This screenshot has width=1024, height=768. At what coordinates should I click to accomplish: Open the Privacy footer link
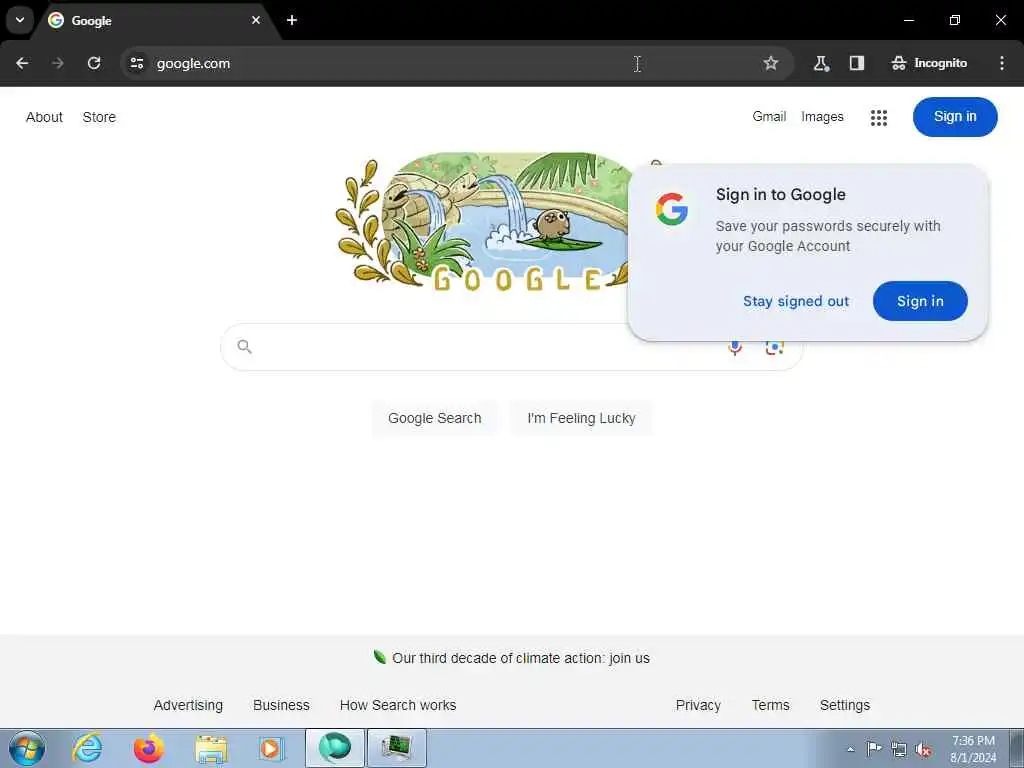coord(698,705)
